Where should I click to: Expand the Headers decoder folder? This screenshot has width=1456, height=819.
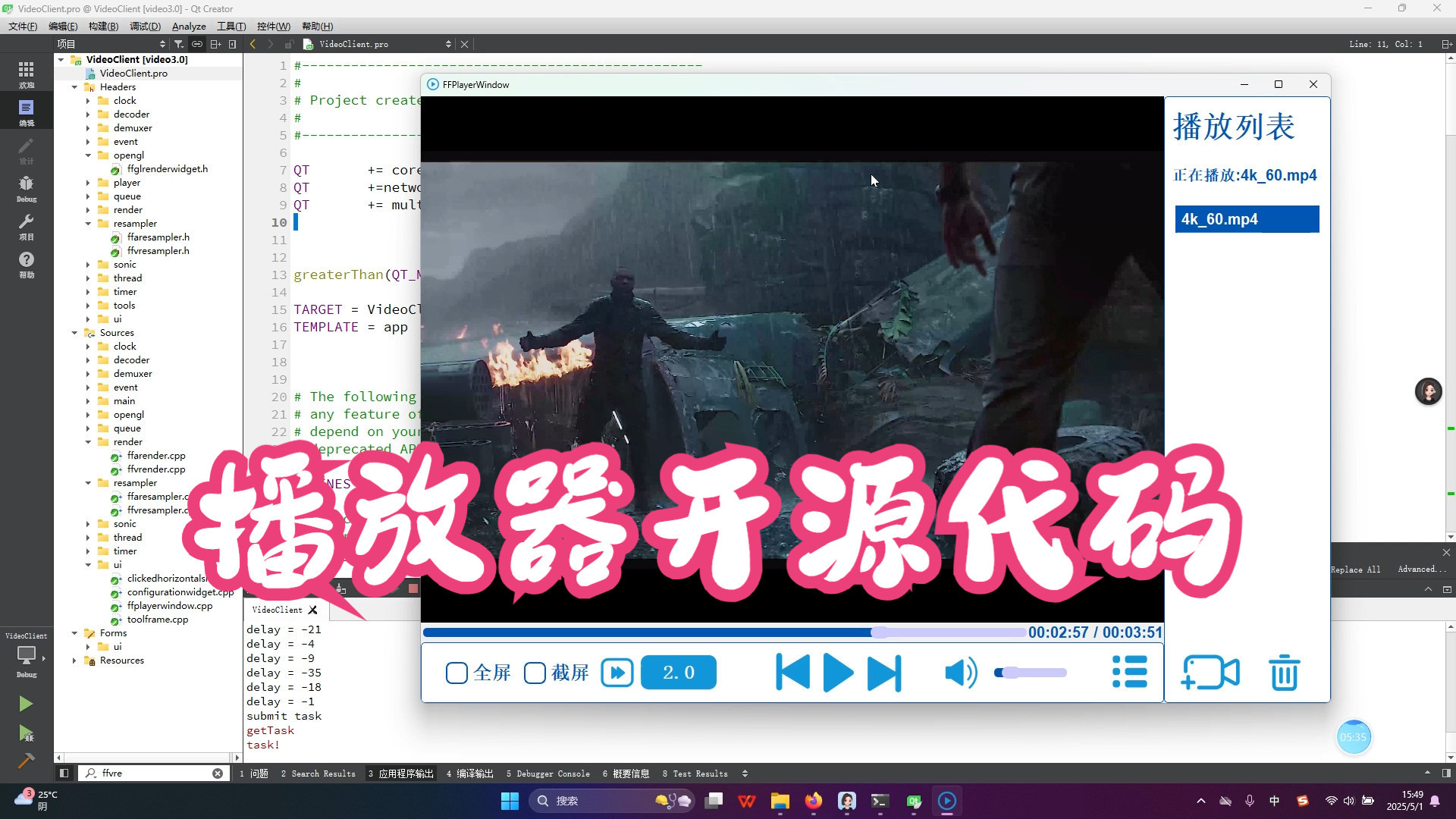pos(88,115)
